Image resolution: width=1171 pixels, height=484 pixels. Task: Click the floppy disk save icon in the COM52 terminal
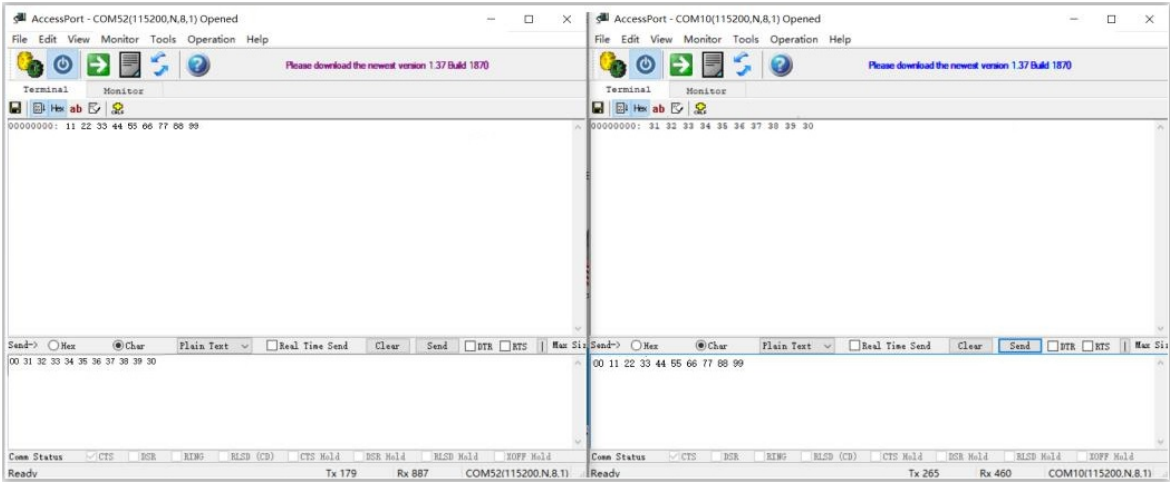15,108
